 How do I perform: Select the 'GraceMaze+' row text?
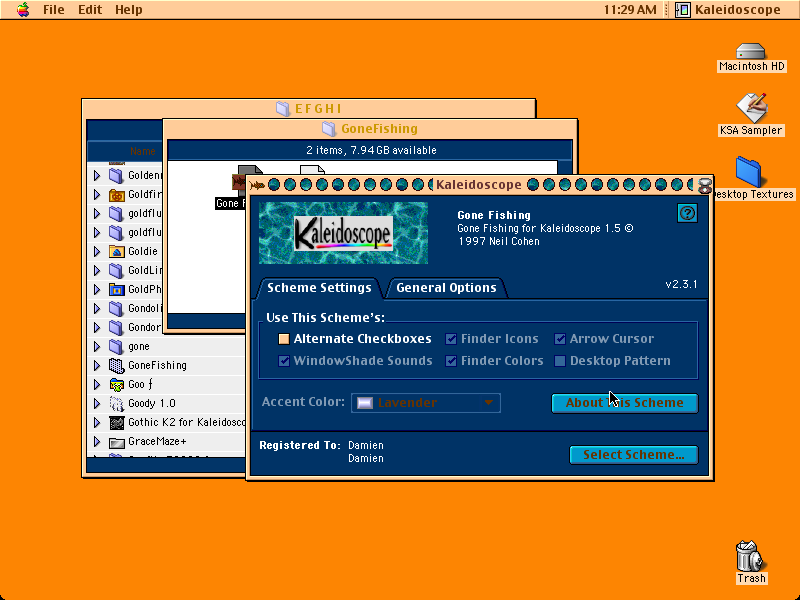point(157,441)
